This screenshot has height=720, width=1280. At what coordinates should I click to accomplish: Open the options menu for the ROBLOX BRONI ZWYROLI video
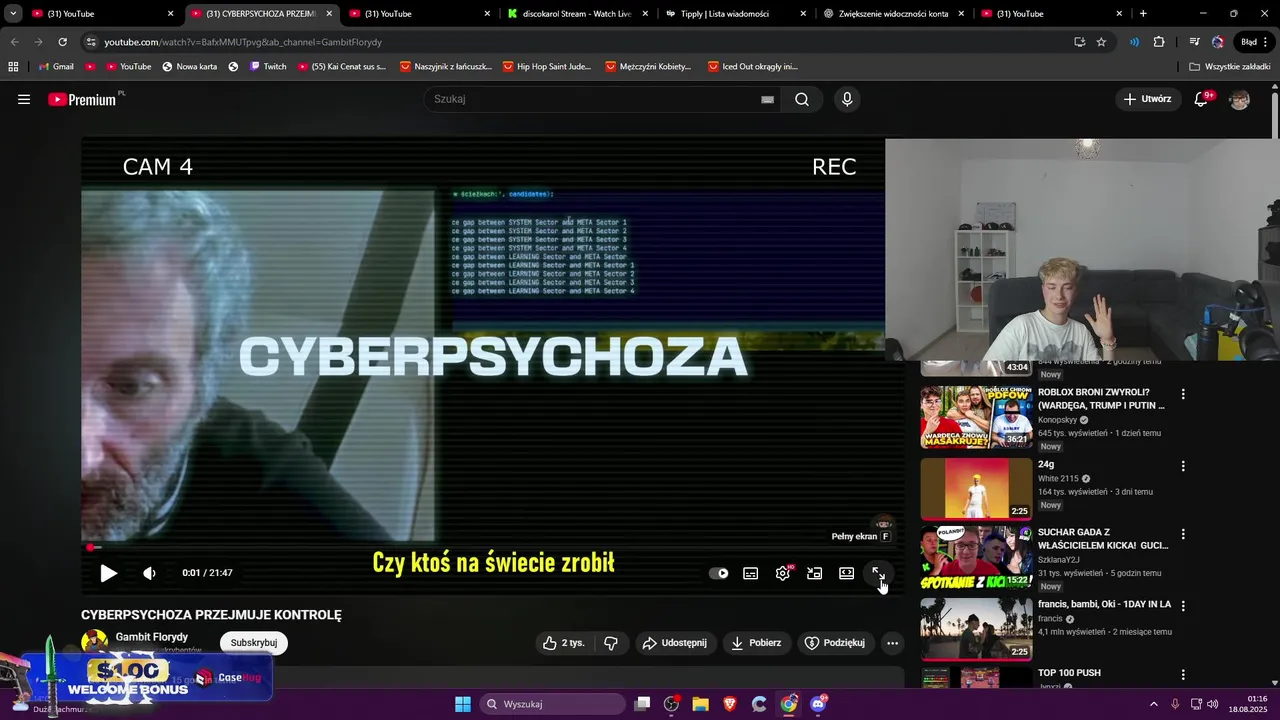coord(1183,394)
